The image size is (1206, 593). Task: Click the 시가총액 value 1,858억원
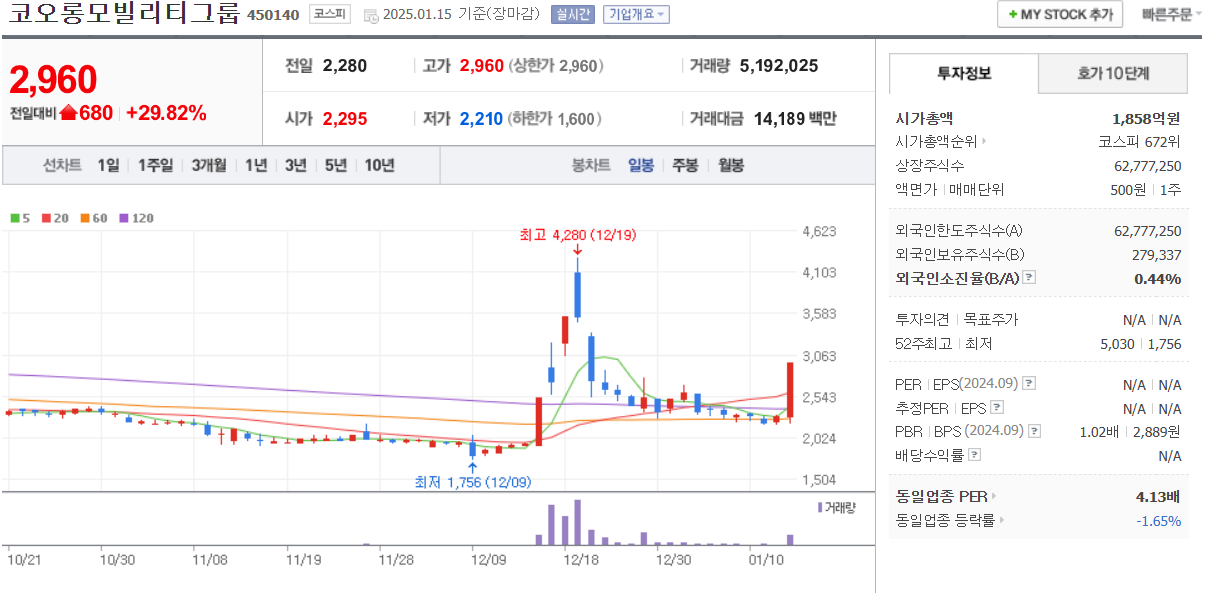tap(1146, 118)
